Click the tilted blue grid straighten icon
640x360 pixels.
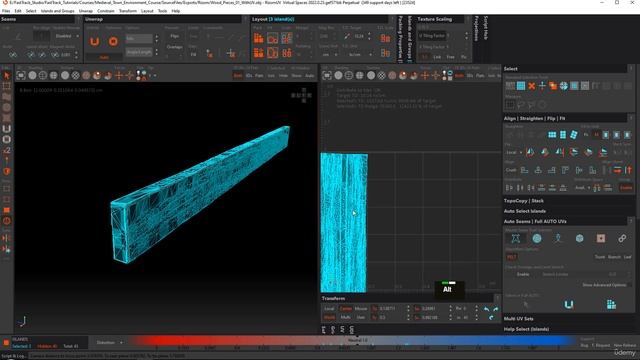click(x=573, y=135)
